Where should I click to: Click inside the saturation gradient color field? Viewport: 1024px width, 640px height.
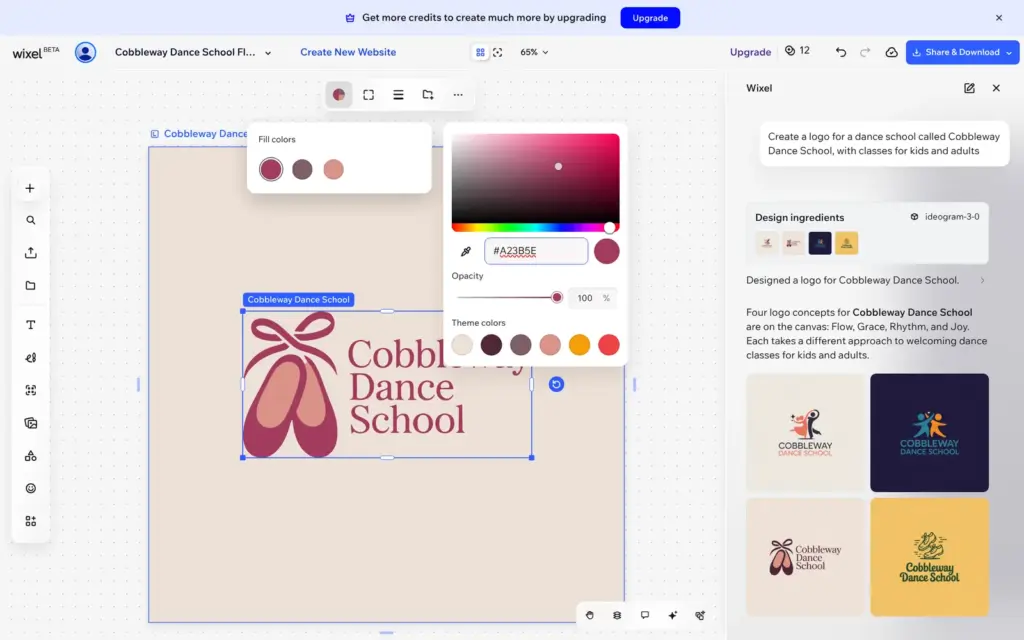click(x=536, y=178)
